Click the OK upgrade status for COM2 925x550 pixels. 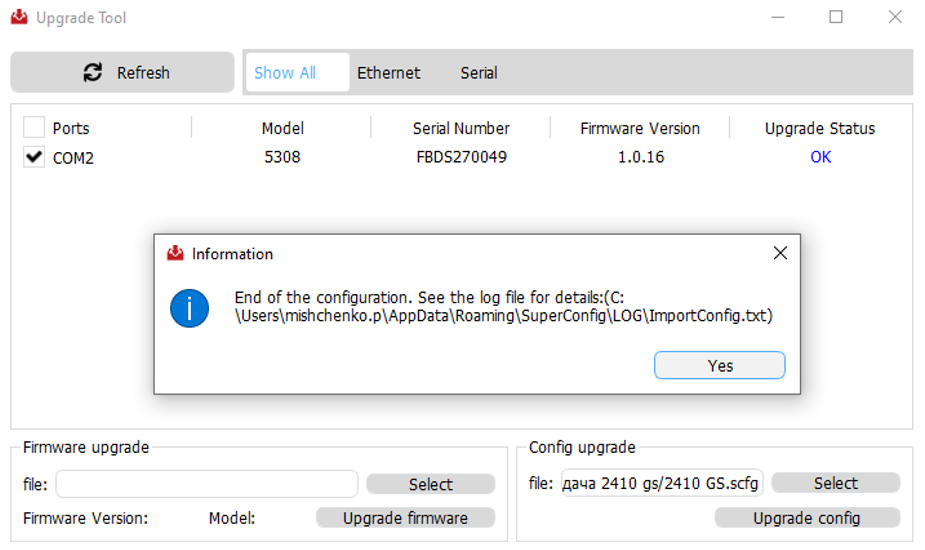[820, 157]
